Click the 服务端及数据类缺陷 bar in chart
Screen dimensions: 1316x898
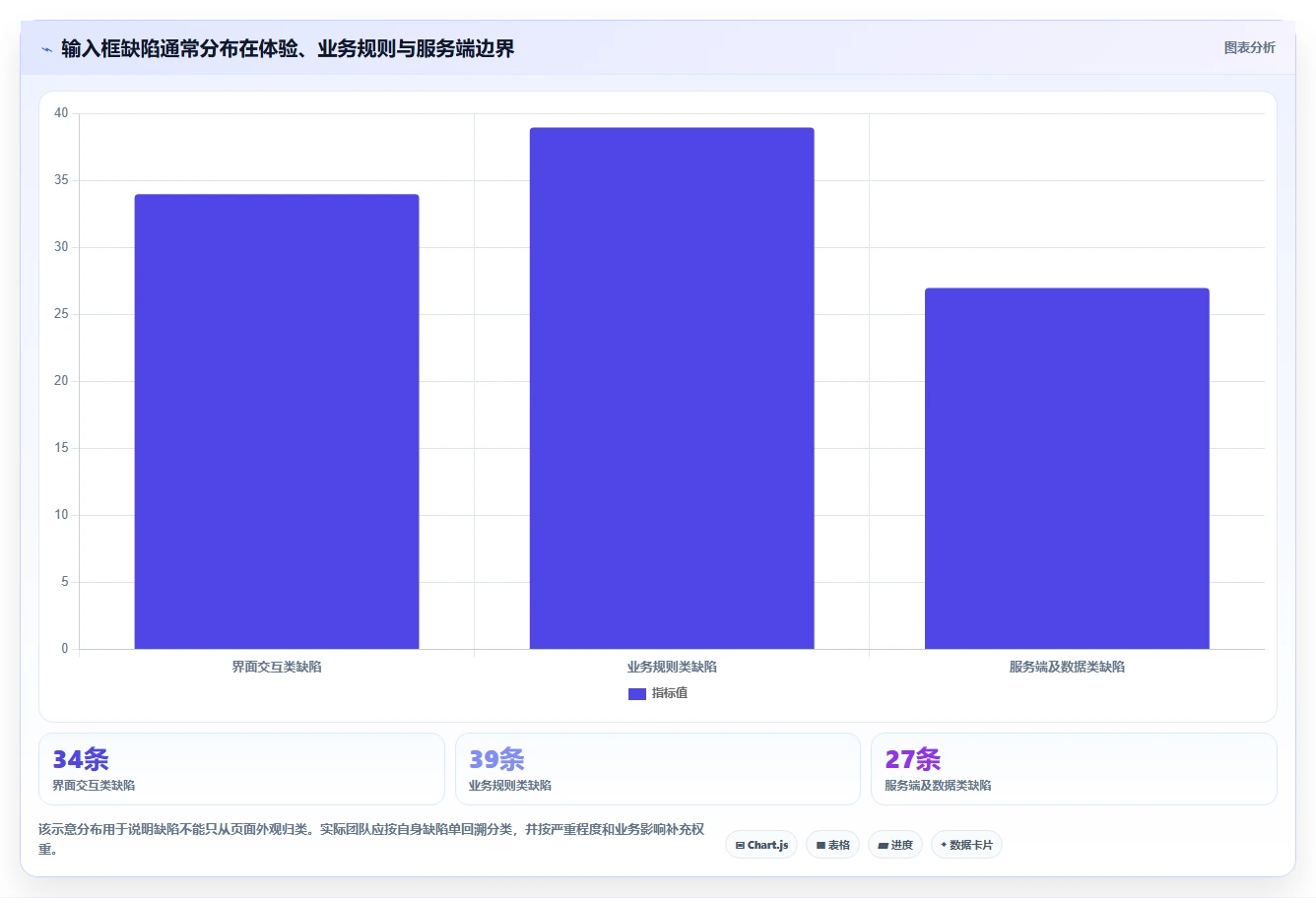(x=1067, y=469)
